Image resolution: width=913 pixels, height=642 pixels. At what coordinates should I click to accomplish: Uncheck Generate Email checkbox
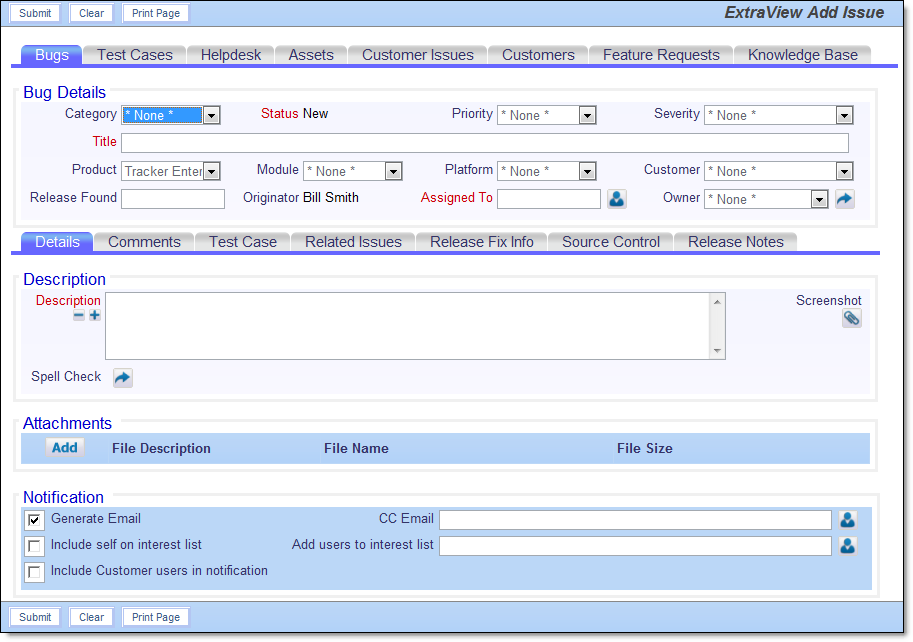click(x=34, y=520)
